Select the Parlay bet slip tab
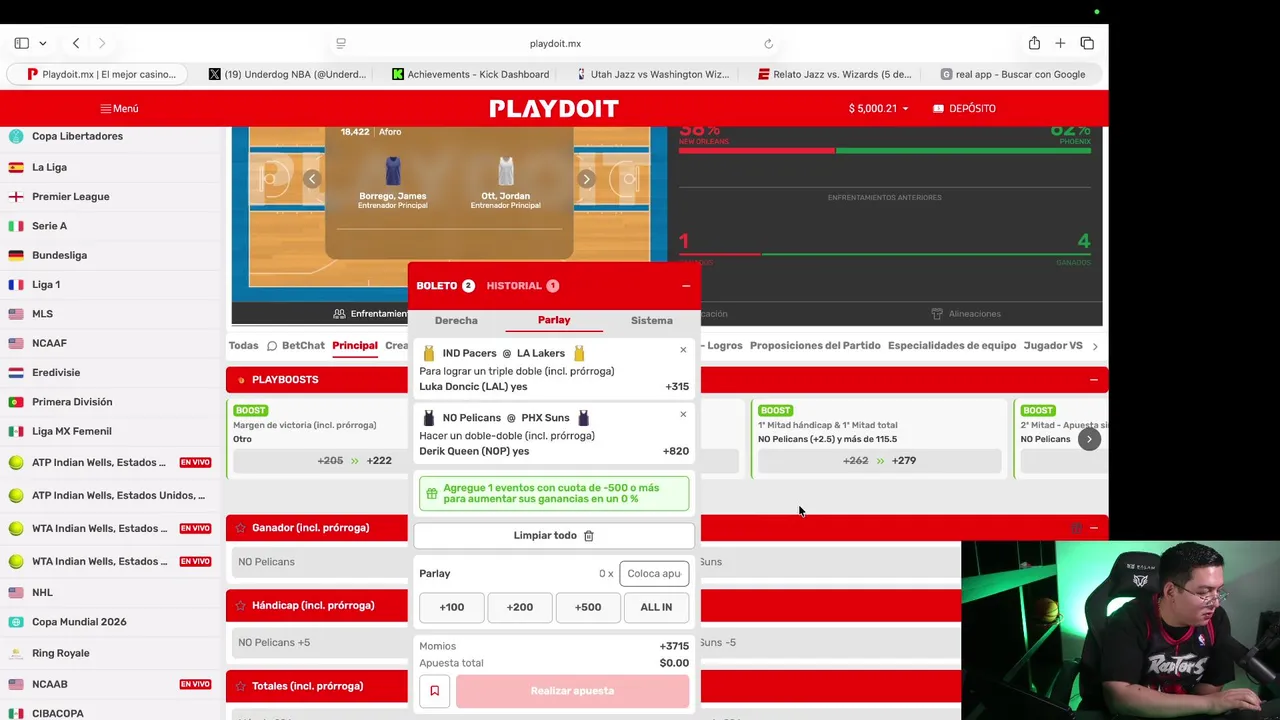Screen dimensions: 1280x720 (554, 320)
